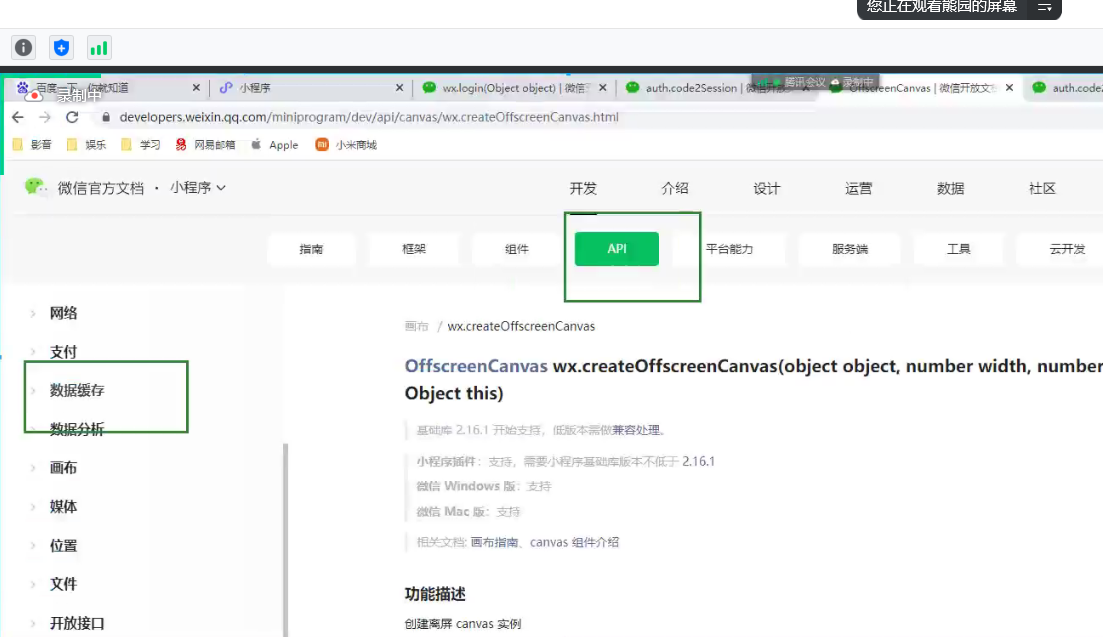Click the browser forward arrow
Screen dimensions: 1103x637
tap(45, 117)
